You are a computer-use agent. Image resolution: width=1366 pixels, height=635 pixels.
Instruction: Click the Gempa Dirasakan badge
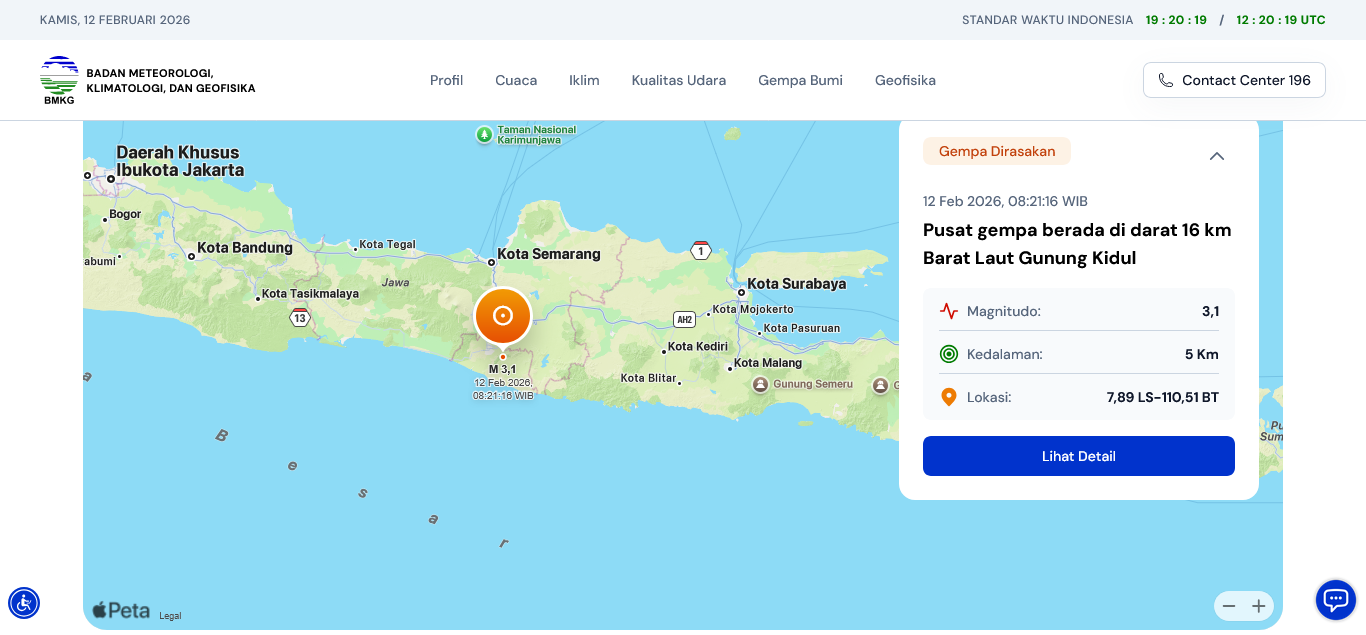click(996, 151)
